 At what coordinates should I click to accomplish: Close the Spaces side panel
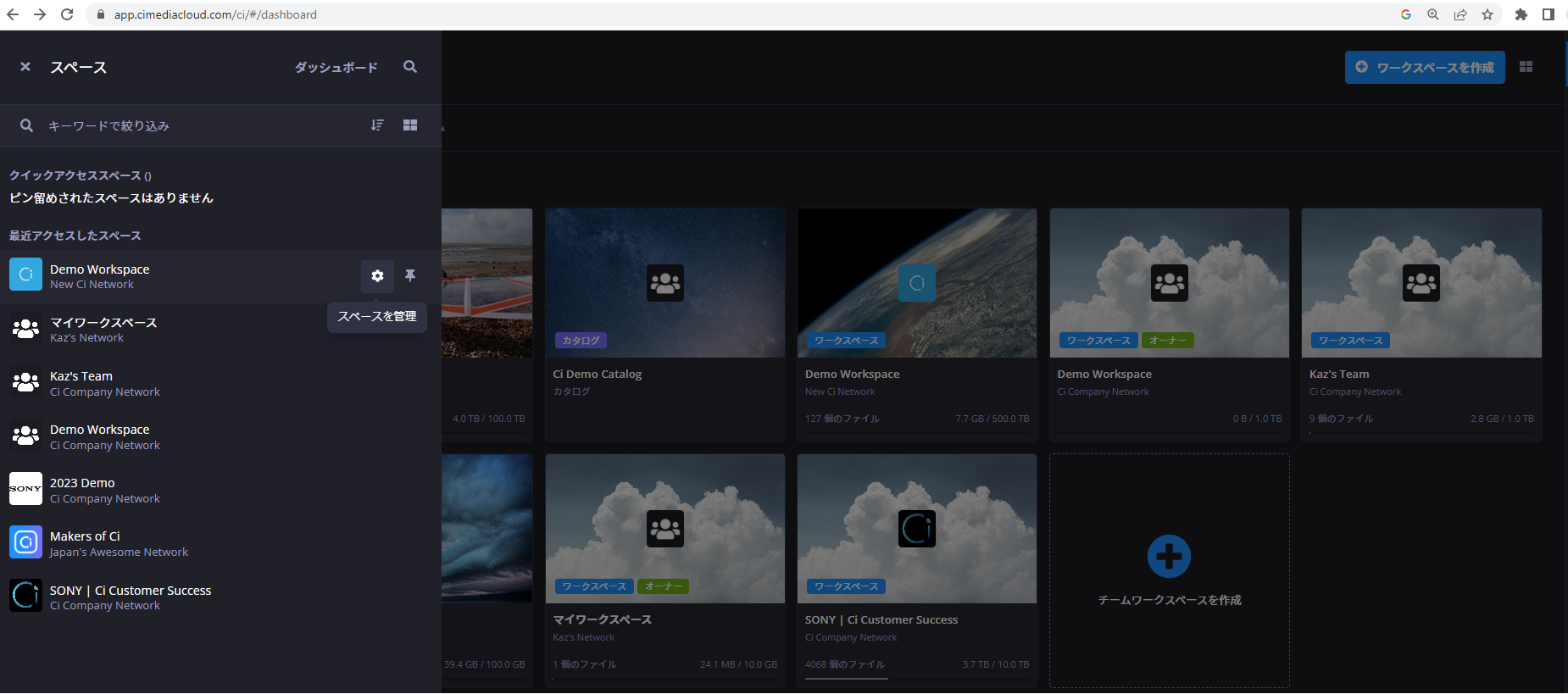(25, 67)
